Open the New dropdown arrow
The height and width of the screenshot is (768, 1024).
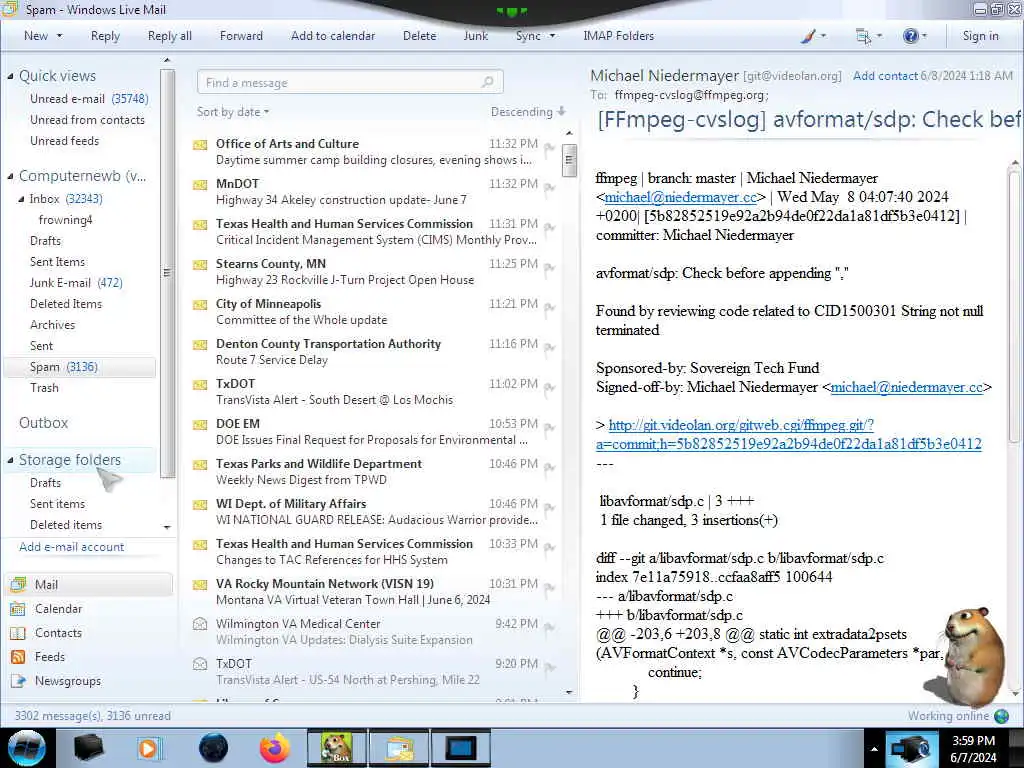click(59, 36)
